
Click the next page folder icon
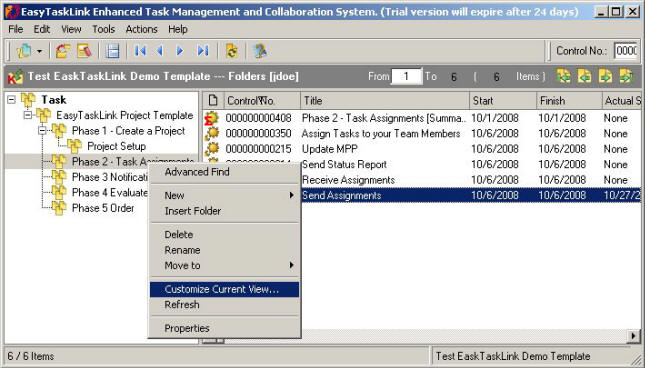[x=605, y=76]
